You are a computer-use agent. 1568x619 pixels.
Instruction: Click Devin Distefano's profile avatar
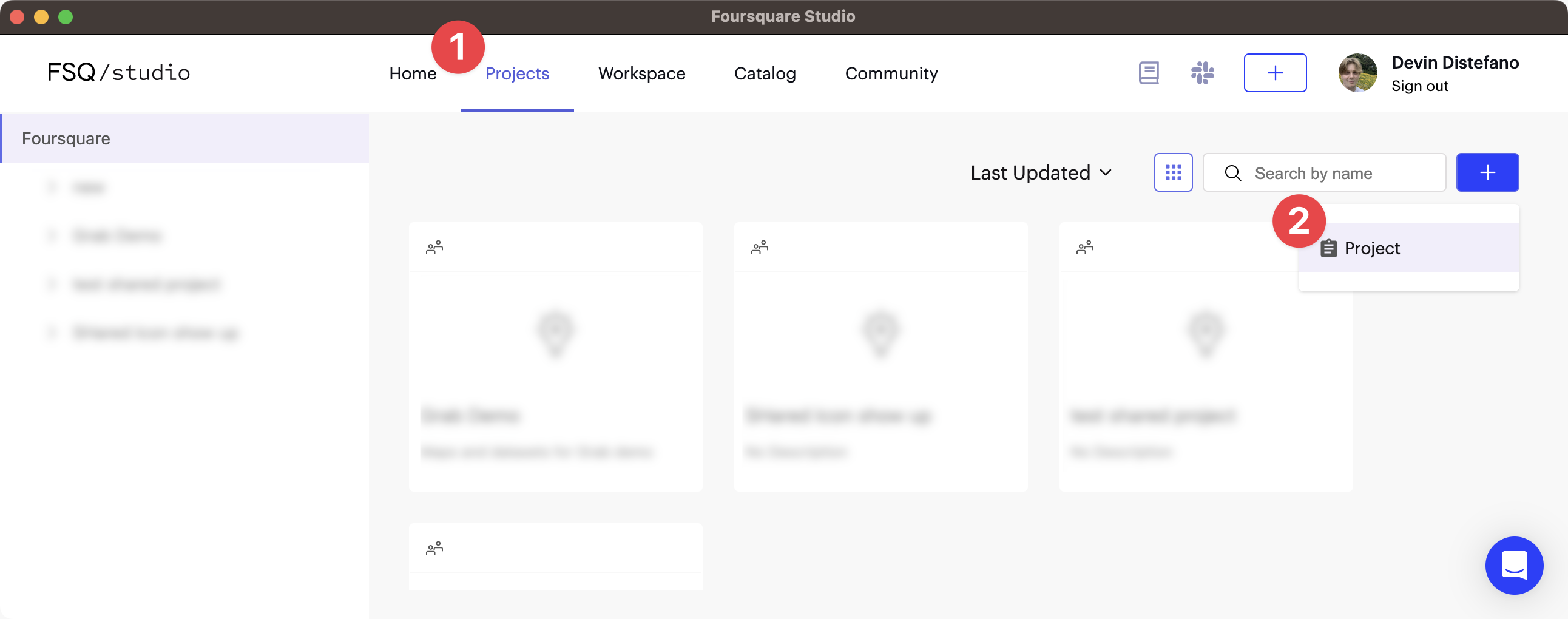point(1357,73)
